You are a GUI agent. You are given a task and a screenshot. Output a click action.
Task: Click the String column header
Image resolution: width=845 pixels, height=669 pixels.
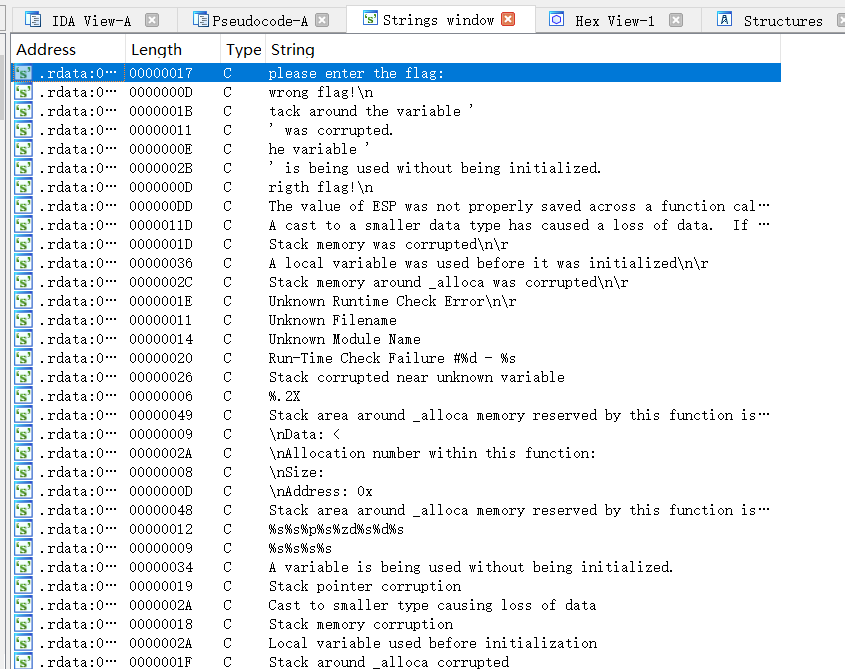click(292, 49)
